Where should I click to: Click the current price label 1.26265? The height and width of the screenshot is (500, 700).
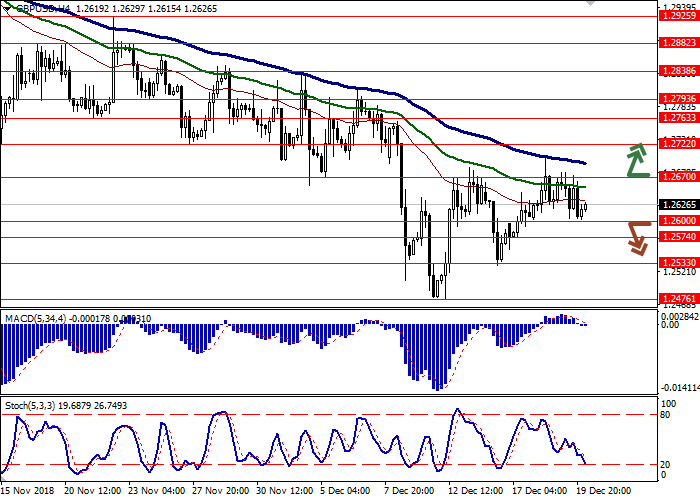[676, 205]
